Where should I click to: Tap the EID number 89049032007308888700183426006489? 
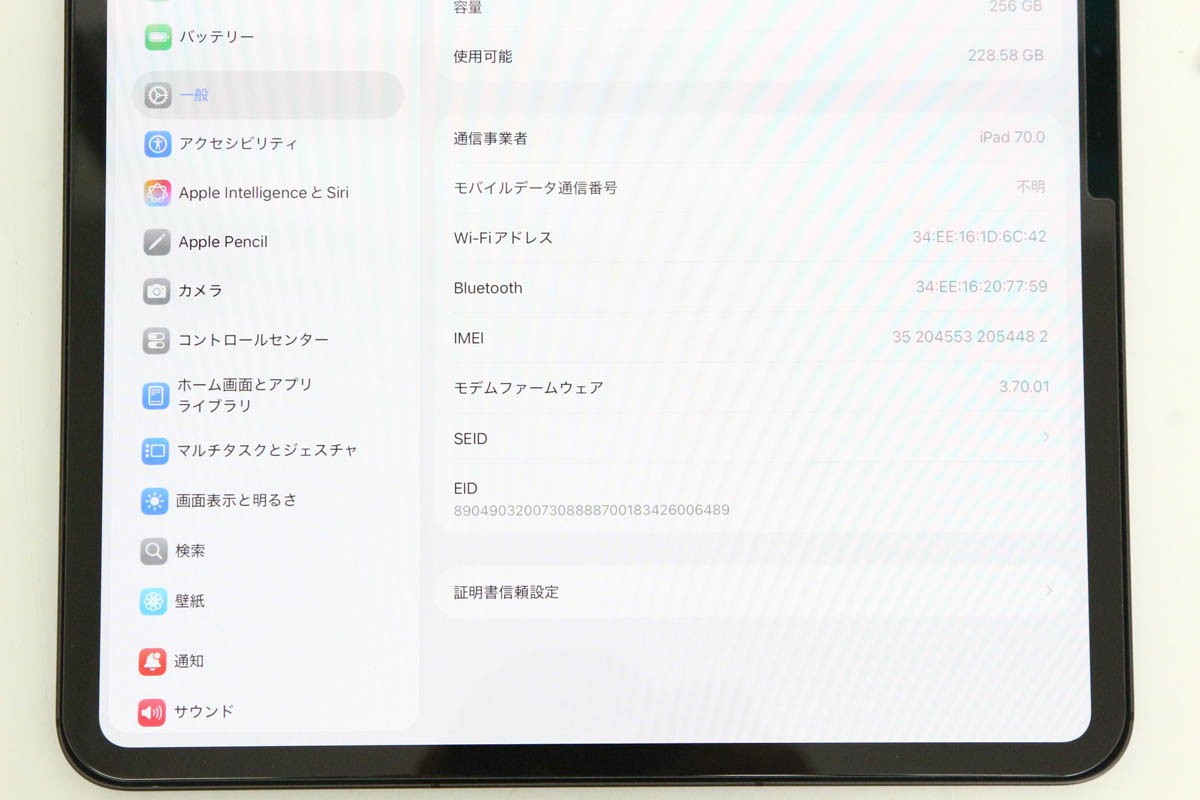591,510
